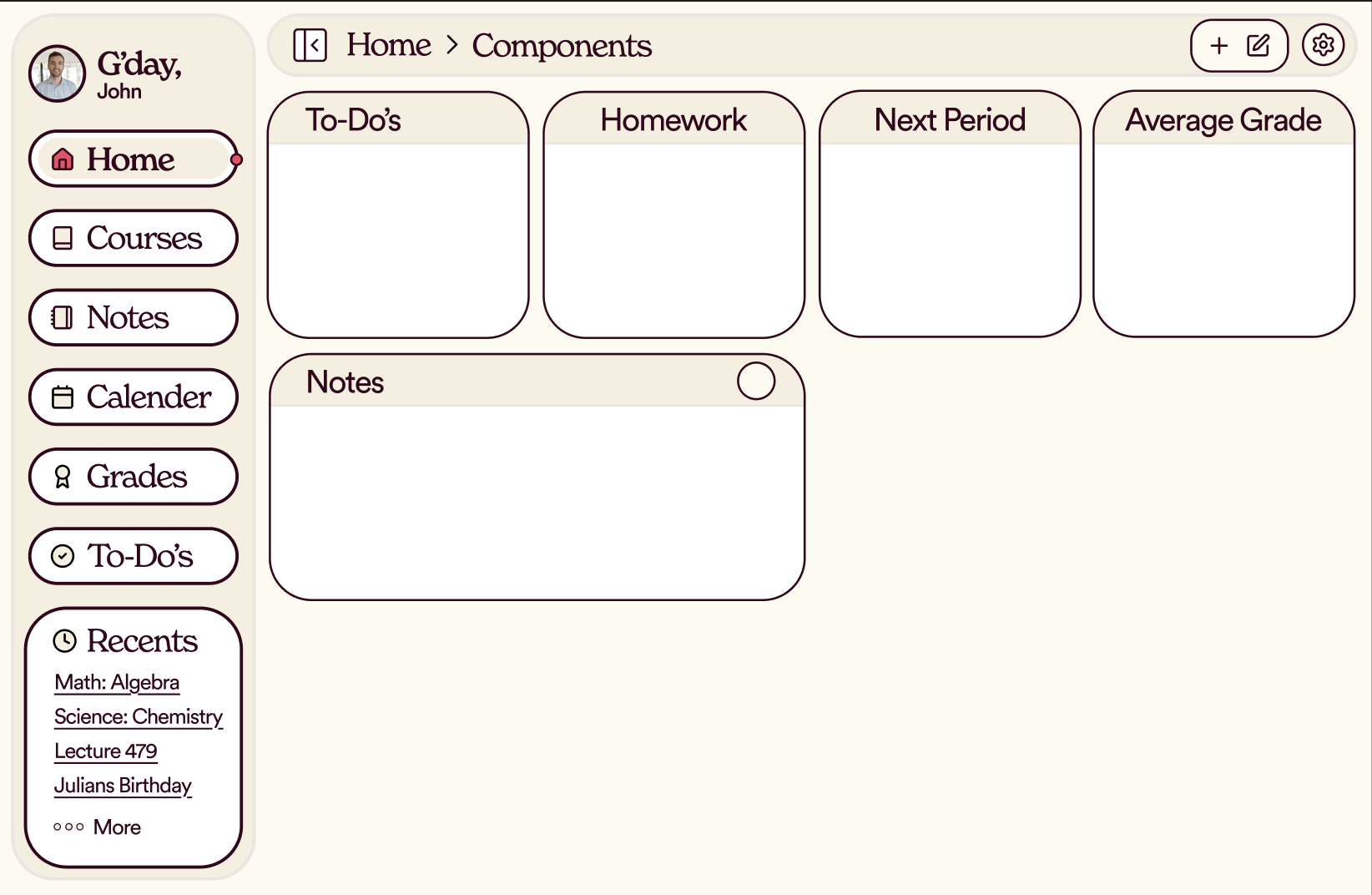Image resolution: width=1372 pixels, height=895 pixels.
Task: Open Science: Chemistry recent link
Action: (139, 717)
